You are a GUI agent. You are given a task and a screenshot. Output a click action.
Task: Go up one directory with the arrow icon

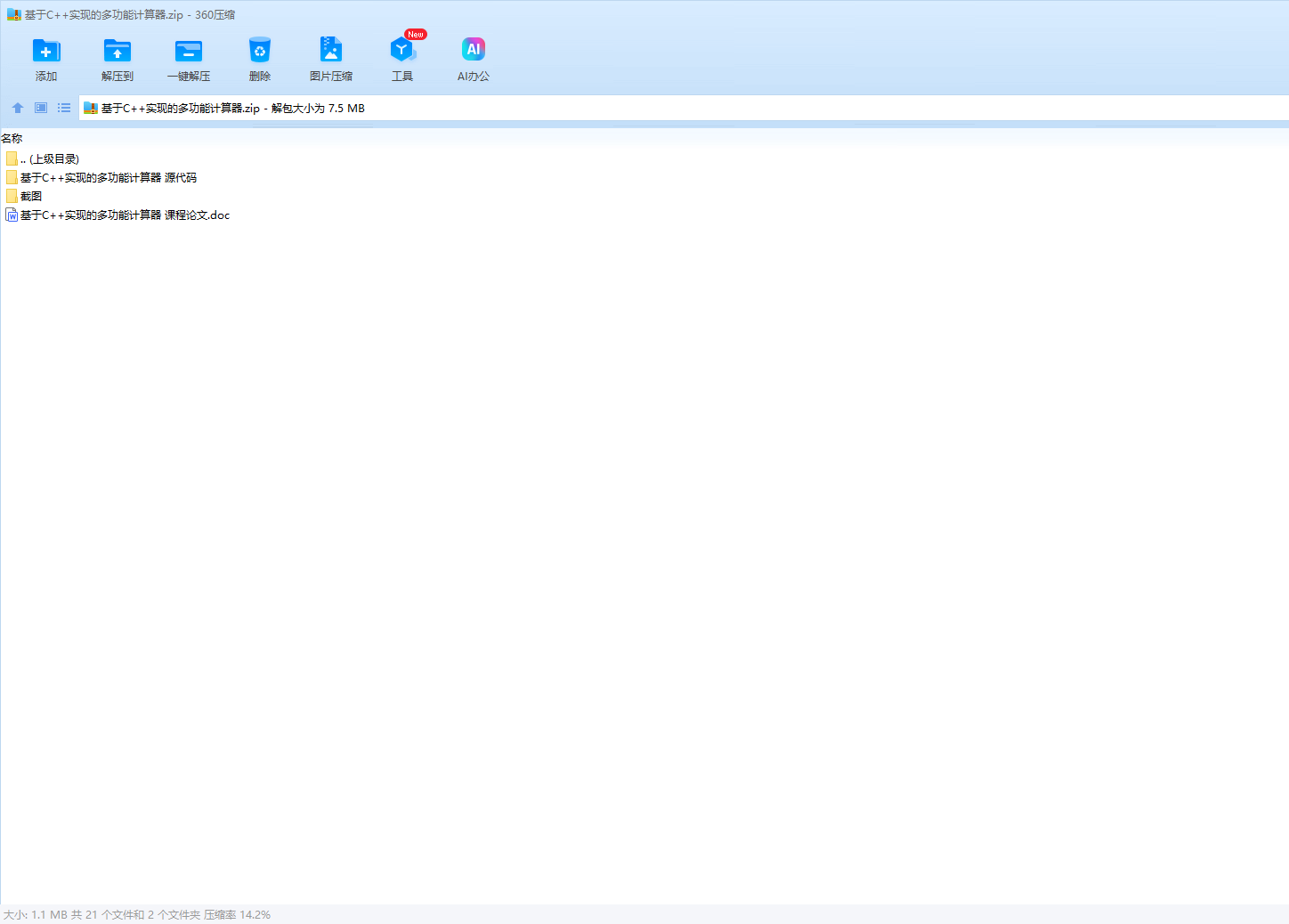click(x=18, y=108)
